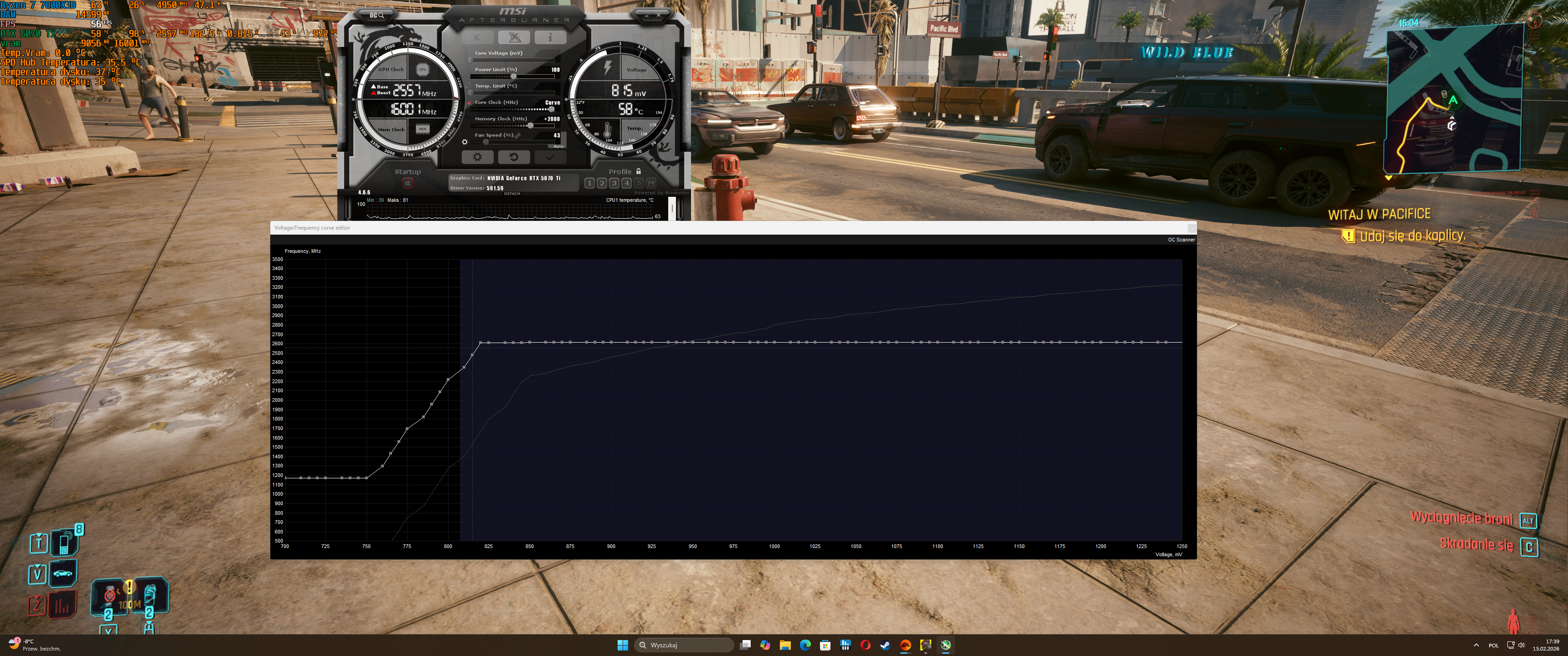This screenshot has height=656, width=1568.
Task: Click DETACH under graphics card info
Action: pyautogui.click(x=512, y=194)
